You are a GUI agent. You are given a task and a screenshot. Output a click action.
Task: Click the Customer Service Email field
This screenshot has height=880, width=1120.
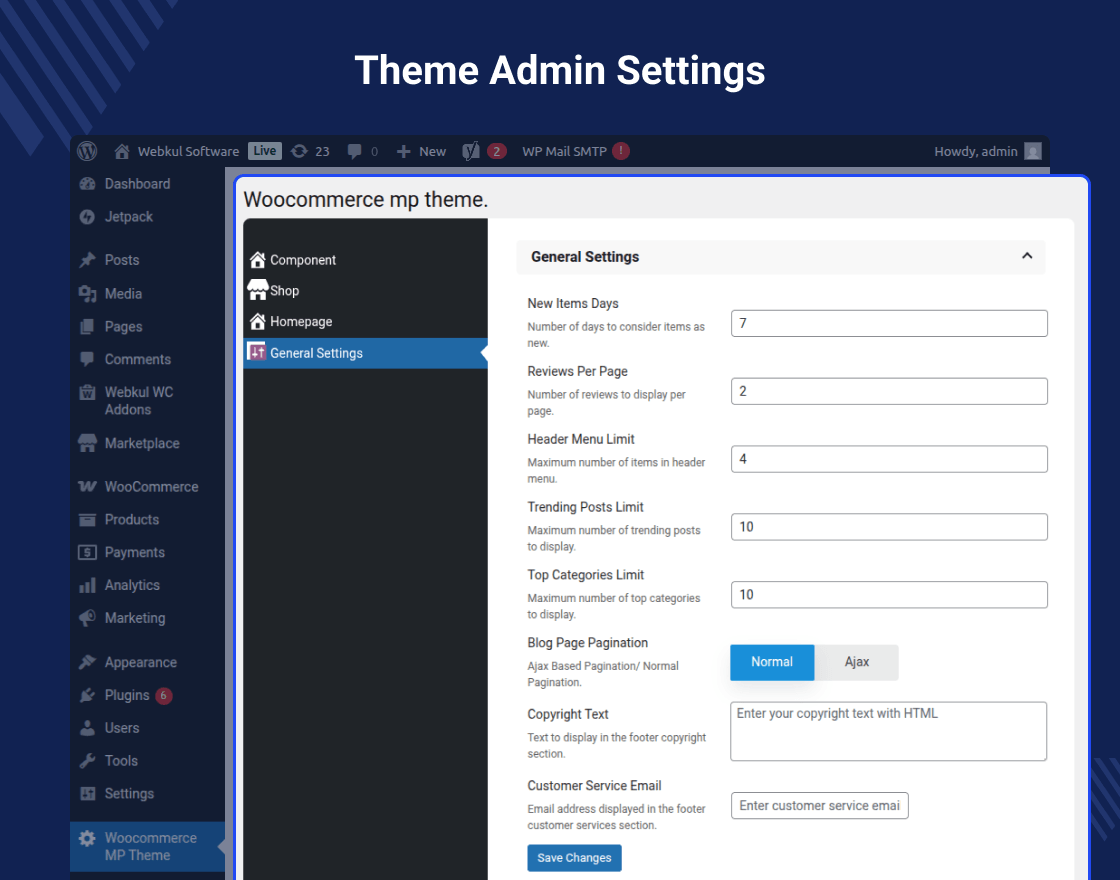point(820,806)
